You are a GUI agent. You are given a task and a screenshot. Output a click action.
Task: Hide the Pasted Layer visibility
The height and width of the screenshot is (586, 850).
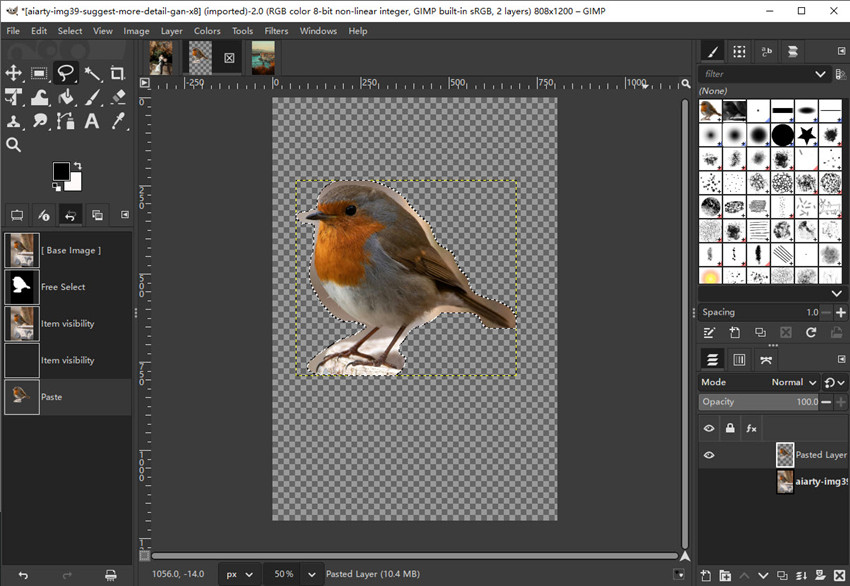pos(708,454)
